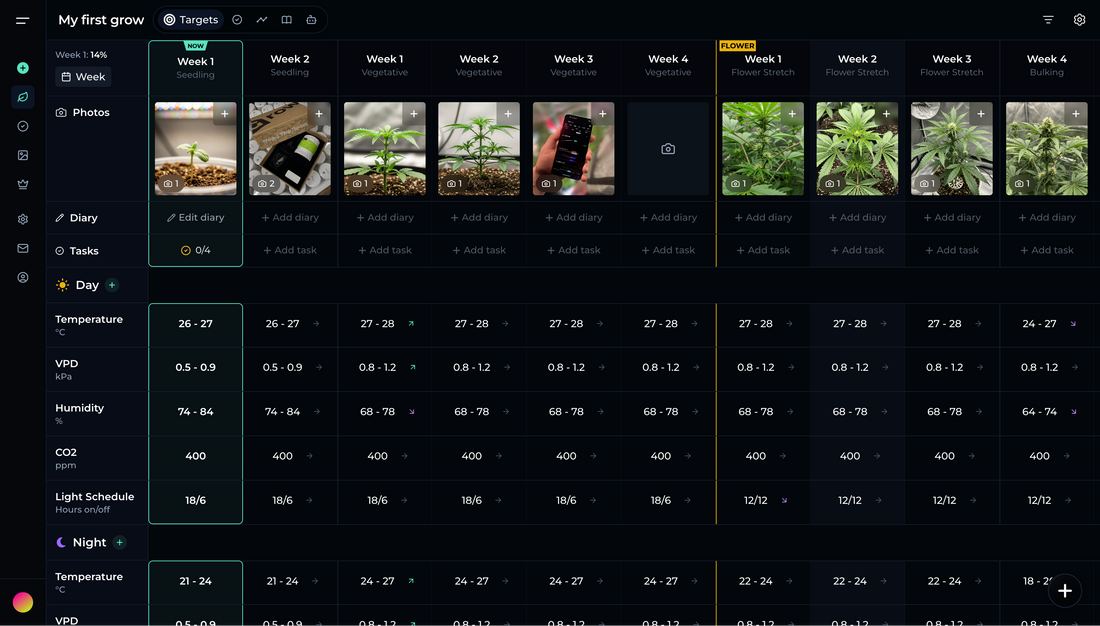The height and width of the screenshot is (626, 1100).
Task: Open the mail envelope icon in the sidebar
Action: [x=23, y=248]
